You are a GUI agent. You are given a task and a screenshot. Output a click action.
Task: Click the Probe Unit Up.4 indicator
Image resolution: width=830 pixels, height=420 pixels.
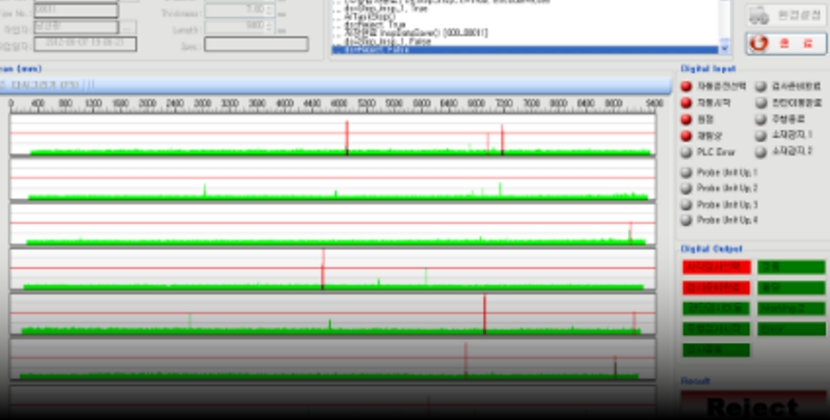(x=686, y=220)
